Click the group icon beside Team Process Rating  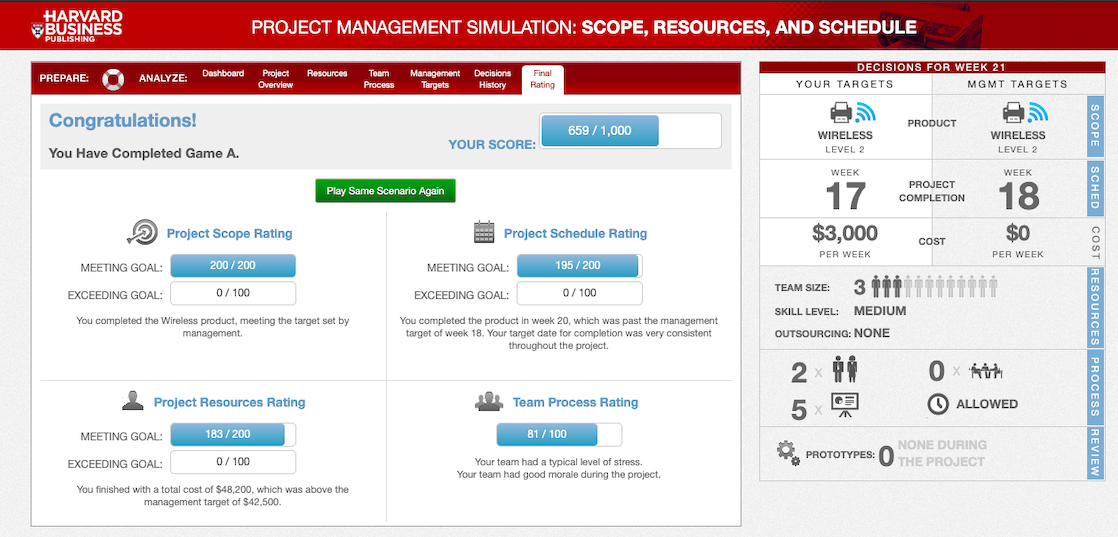click(489, 402)
